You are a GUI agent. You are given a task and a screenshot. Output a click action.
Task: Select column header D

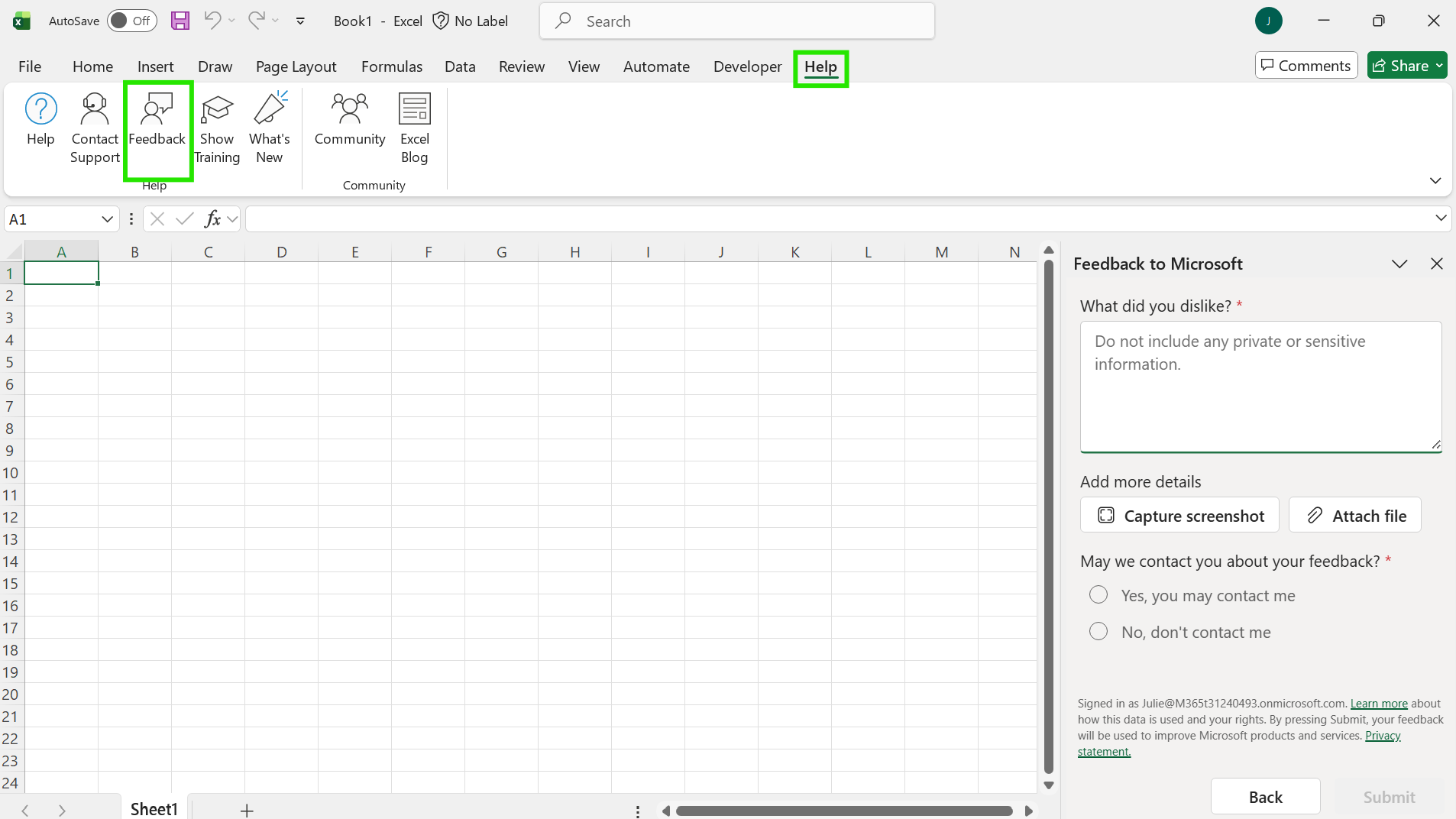pyautogui.click(x=281, y=252)
